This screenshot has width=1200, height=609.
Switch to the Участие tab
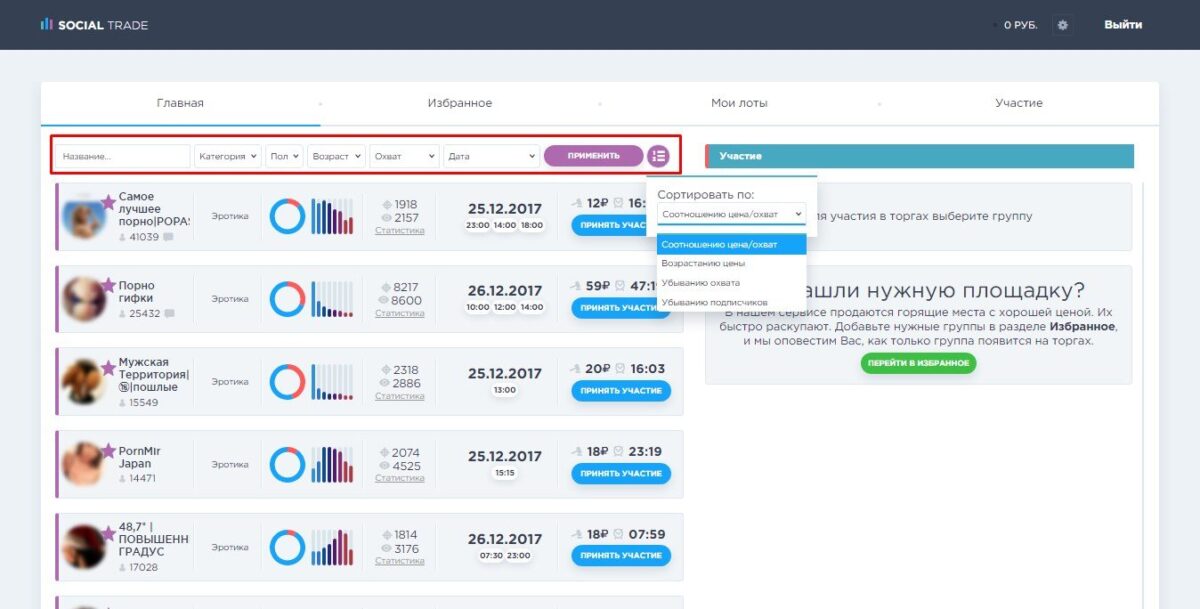(x=1019, y=103)
